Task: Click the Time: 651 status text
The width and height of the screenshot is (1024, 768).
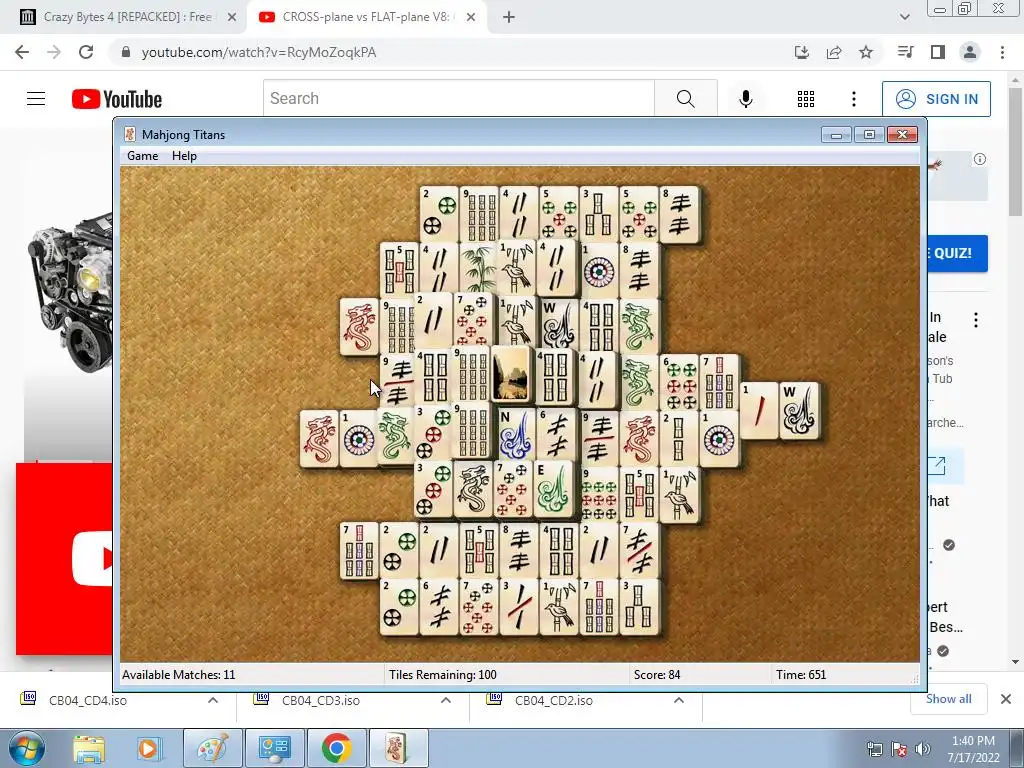Action: (801, 675)
